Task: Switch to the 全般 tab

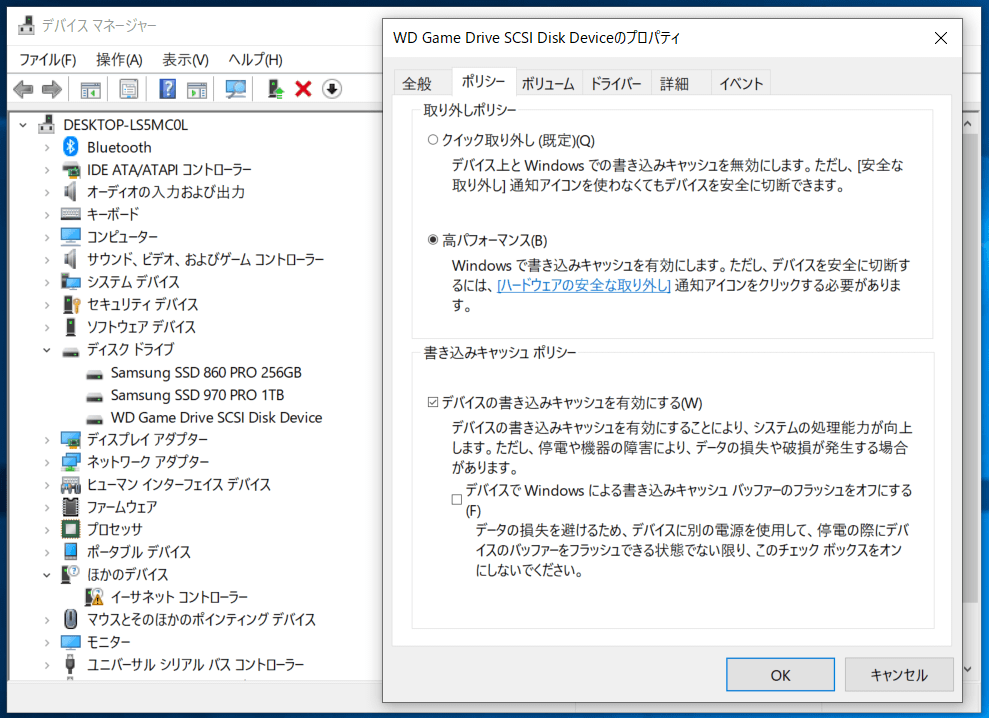Action: [418, 83]
